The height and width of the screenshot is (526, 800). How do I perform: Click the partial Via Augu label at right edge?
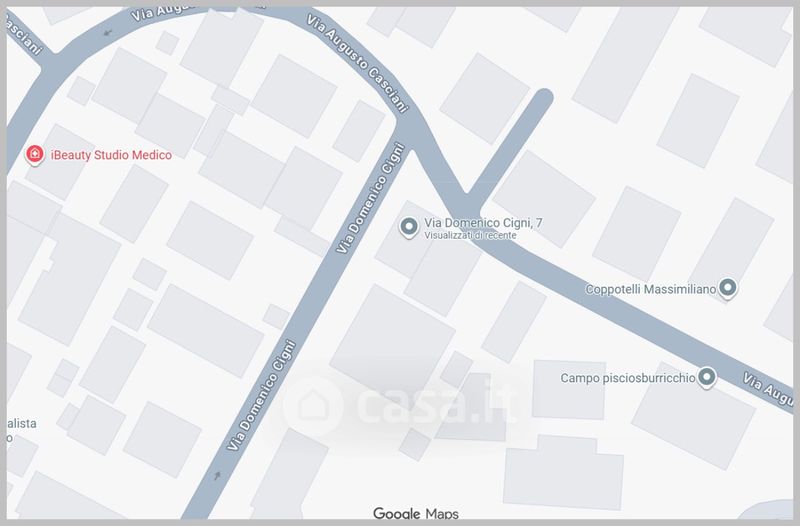[x=768, y=389]
